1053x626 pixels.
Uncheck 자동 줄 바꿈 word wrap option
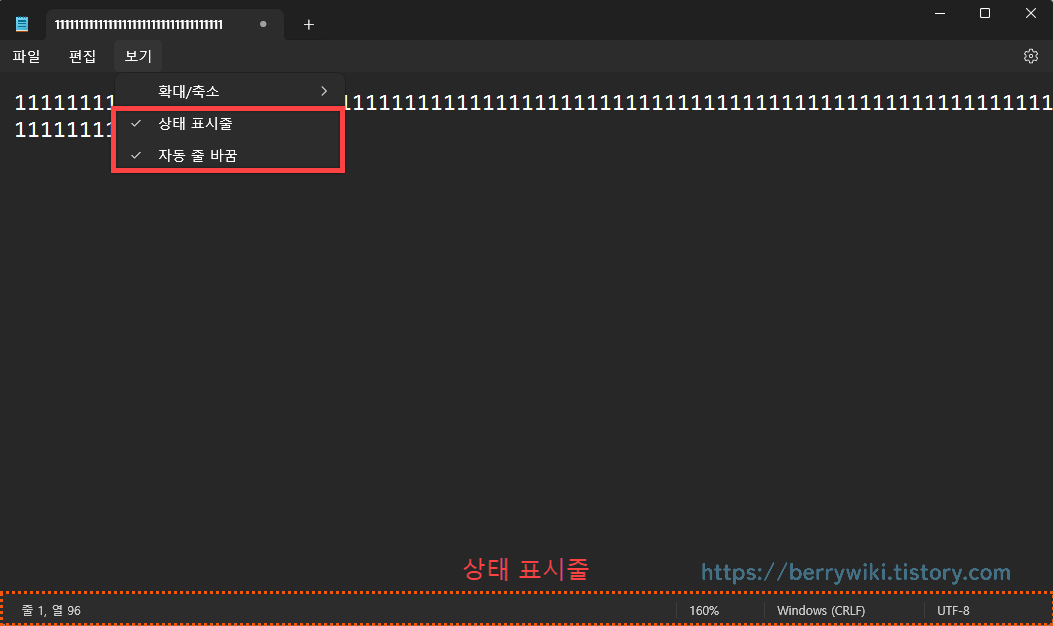pyautogui.click(x=197, y=155)
